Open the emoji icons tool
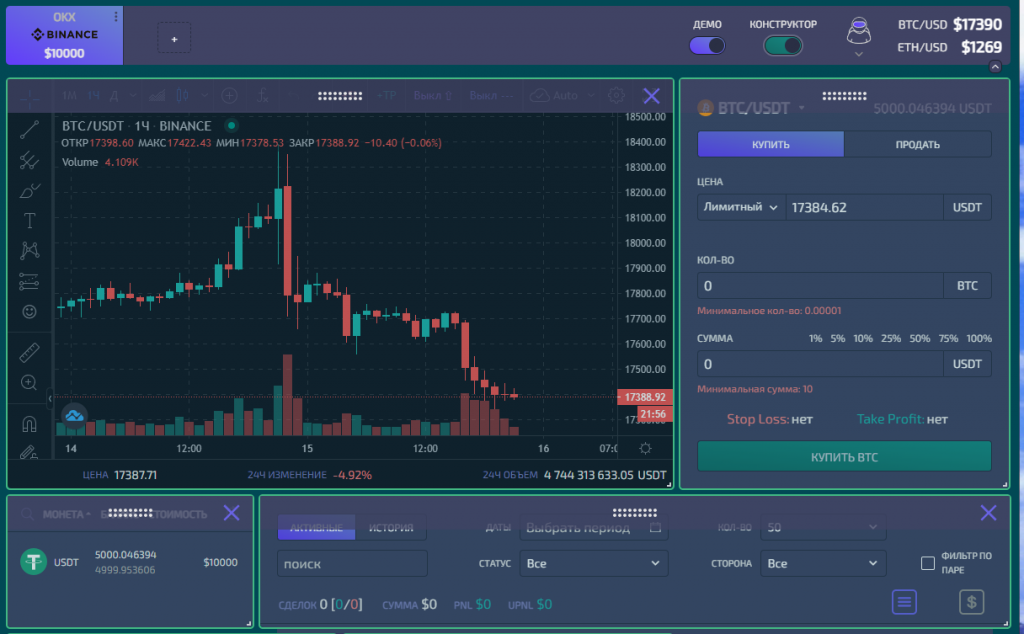 click(x=29, y=311)
